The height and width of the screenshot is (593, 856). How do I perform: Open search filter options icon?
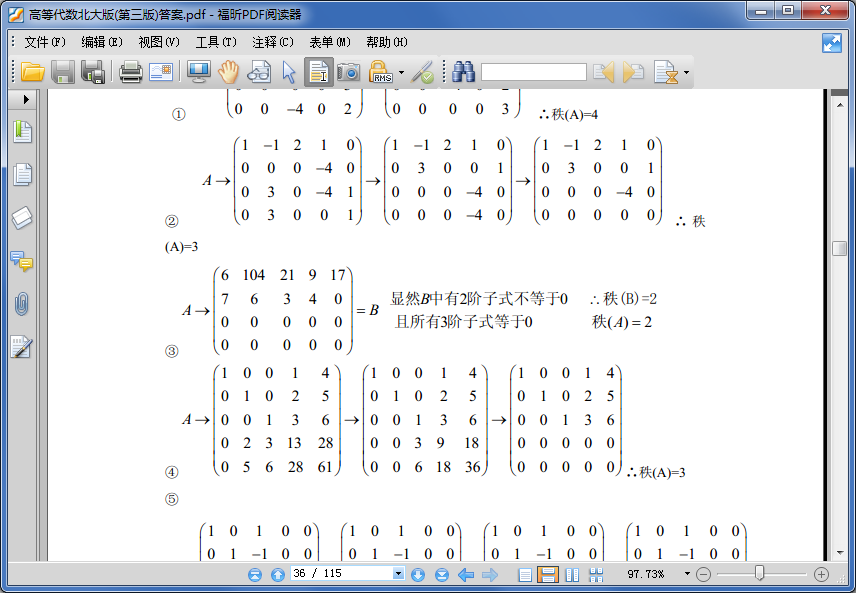tap(666, 72)
